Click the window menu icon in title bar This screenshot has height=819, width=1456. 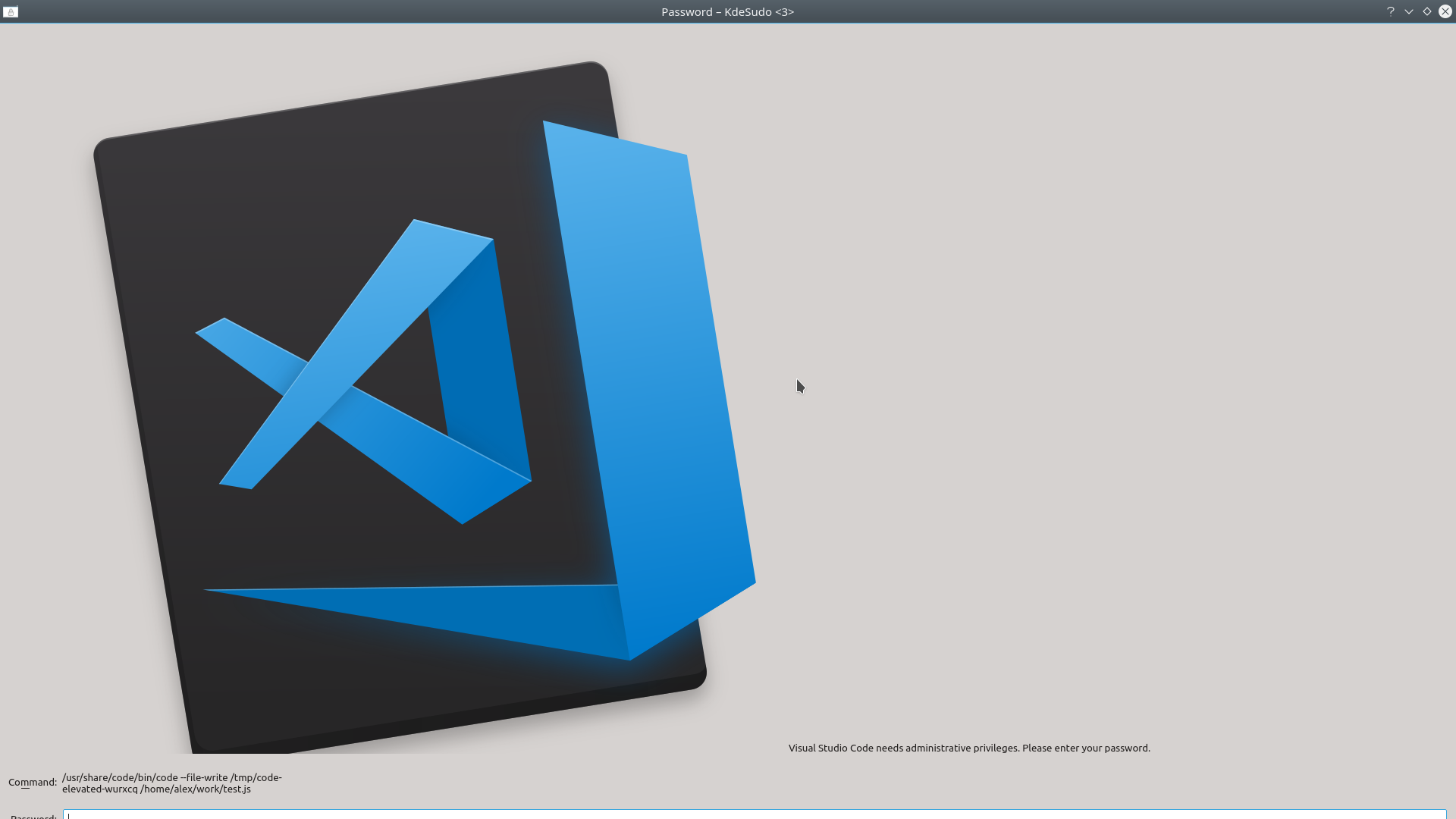pyautogui.click(x=11, y=11)
